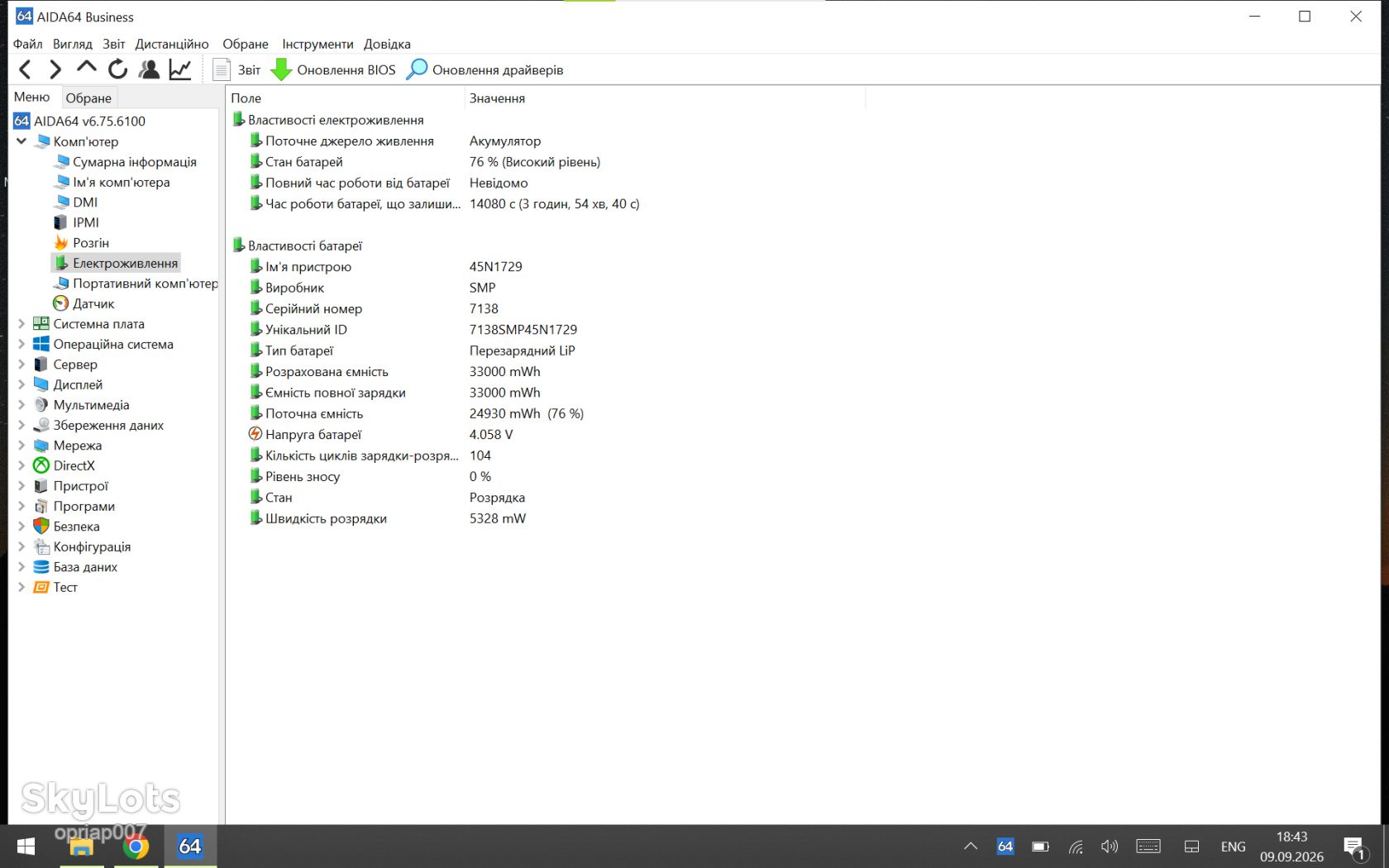Expand the Системна плата node
This screenshot has width=1389, height=868.
pos(21,324)
